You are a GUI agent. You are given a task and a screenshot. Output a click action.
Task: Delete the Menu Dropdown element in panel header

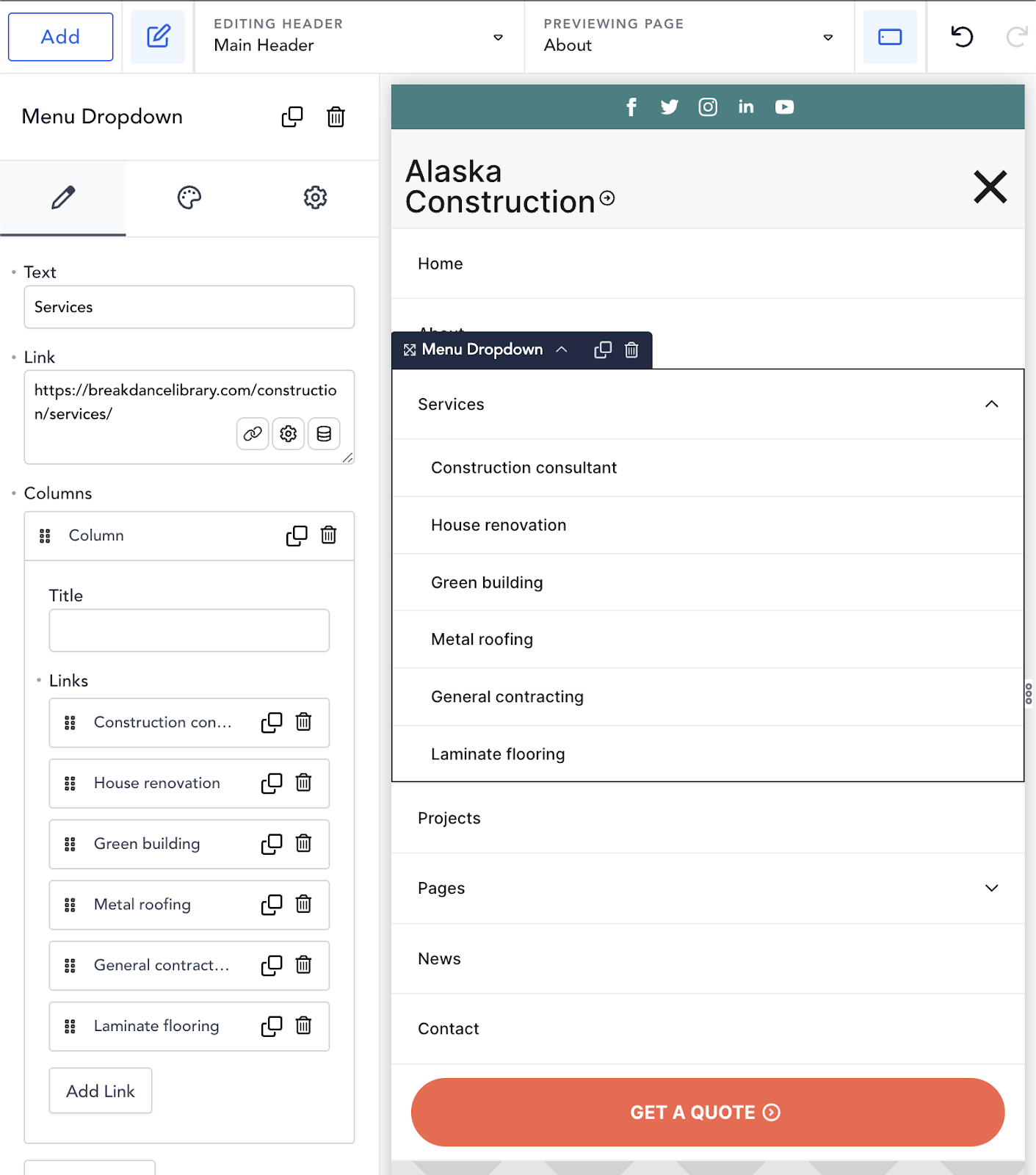click(336, 117)
